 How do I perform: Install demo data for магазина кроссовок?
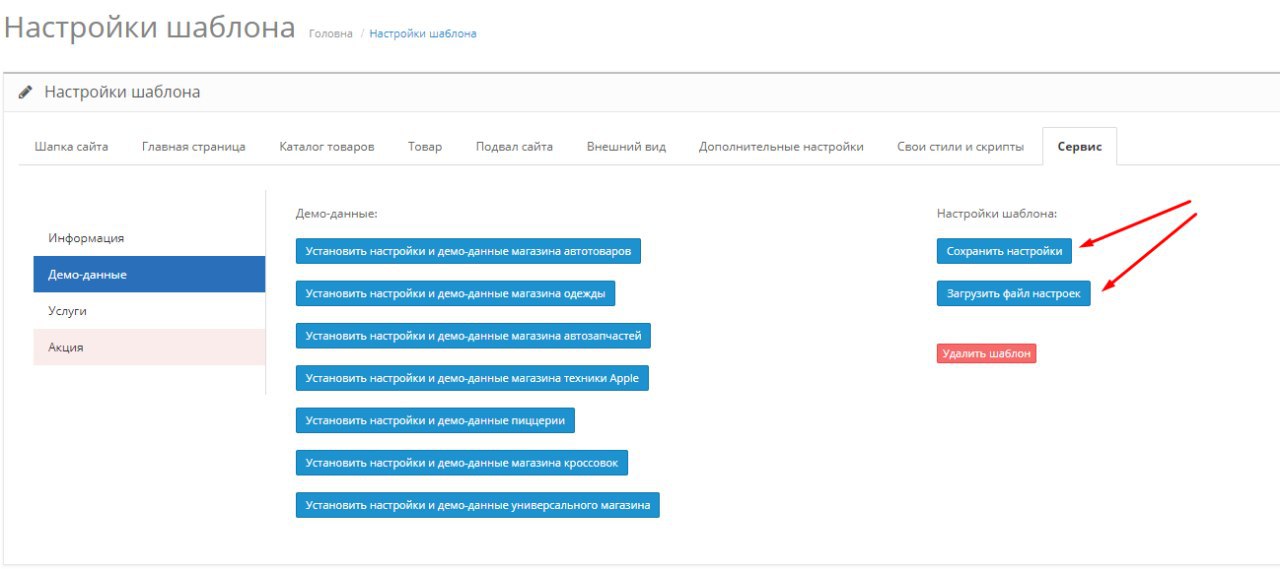coord(462,463)
